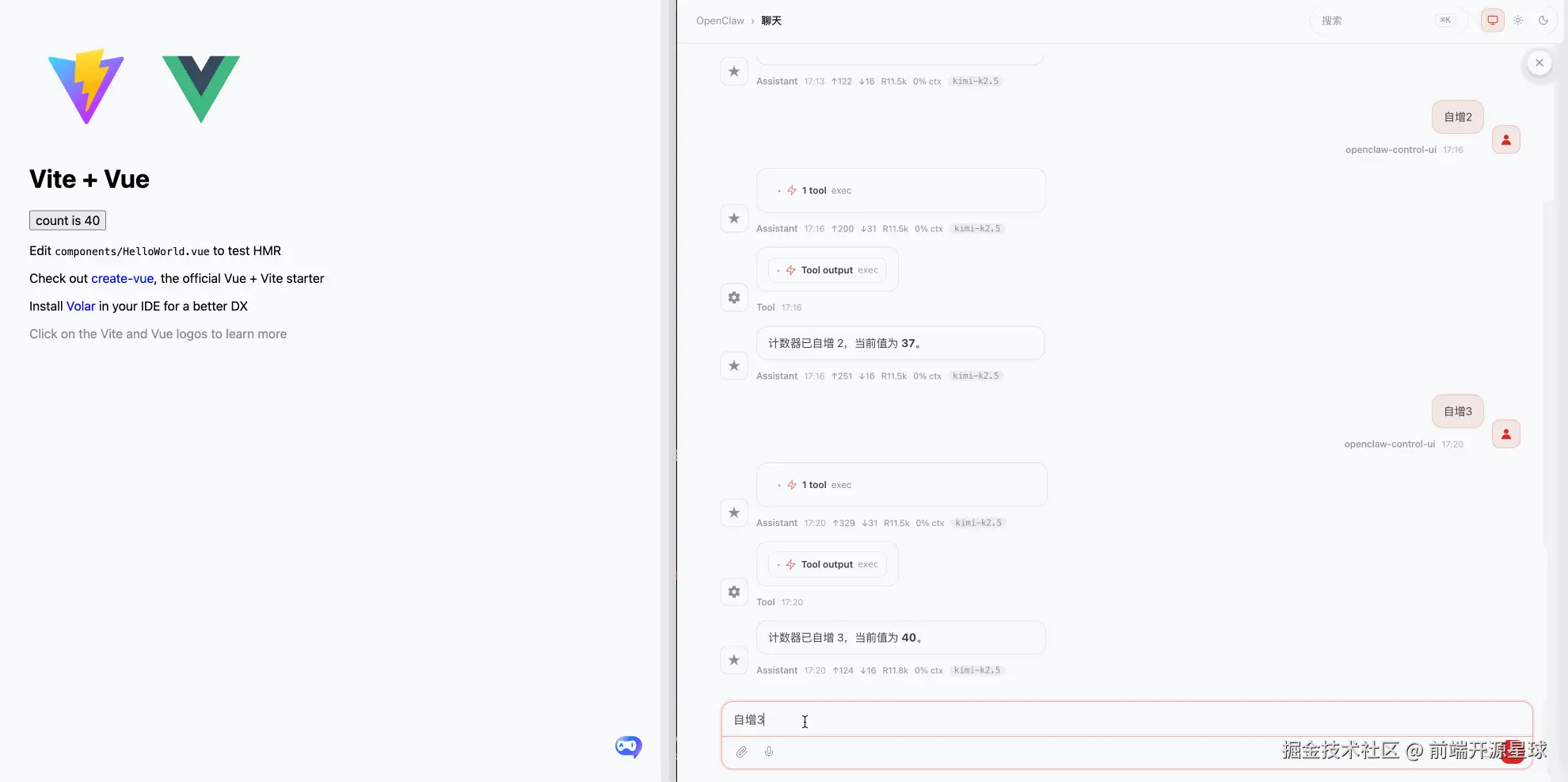This screenshot has height=782, width=1568.
Task: Star the Assistant message sent at 17:20
Action: point(733,513)
